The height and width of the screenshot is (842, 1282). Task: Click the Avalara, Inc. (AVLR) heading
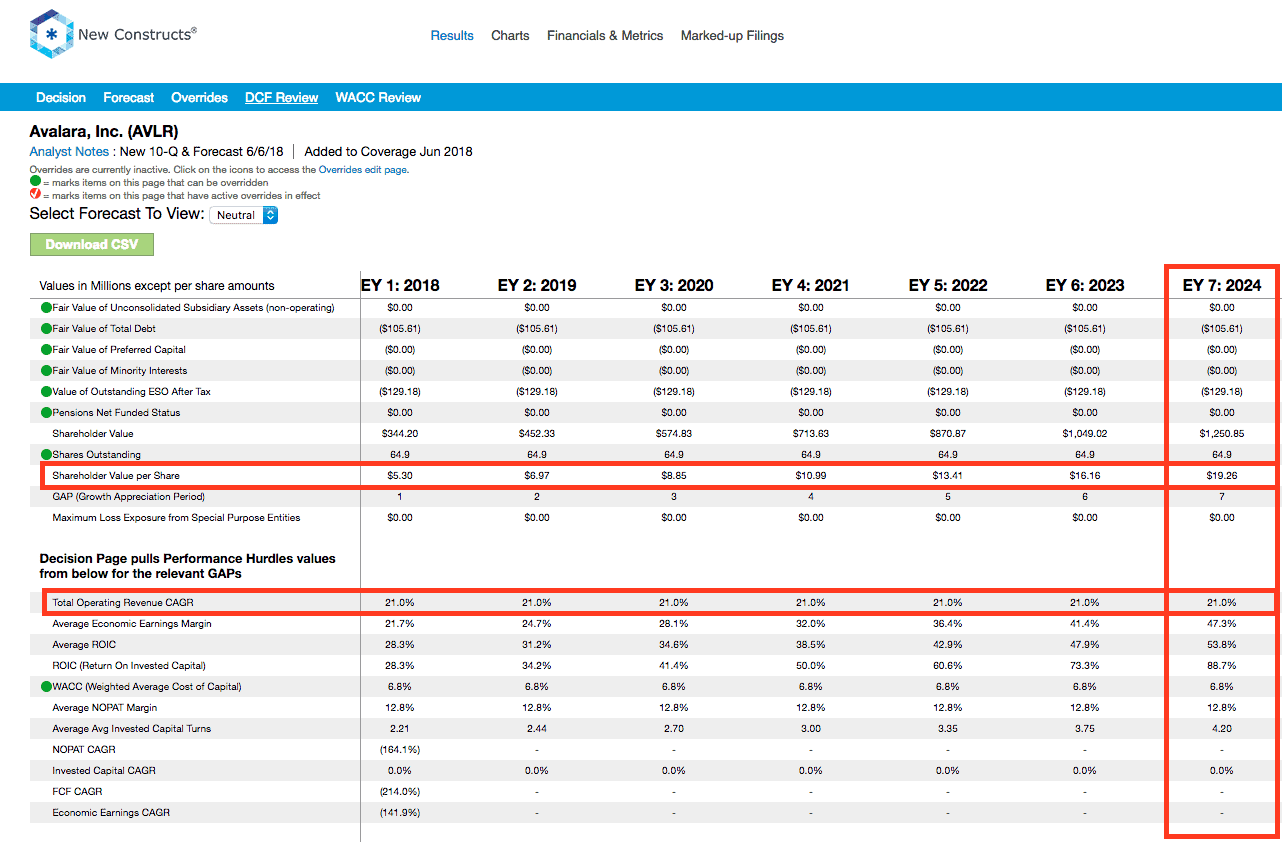pyautogui.click(x=104, y=131)
